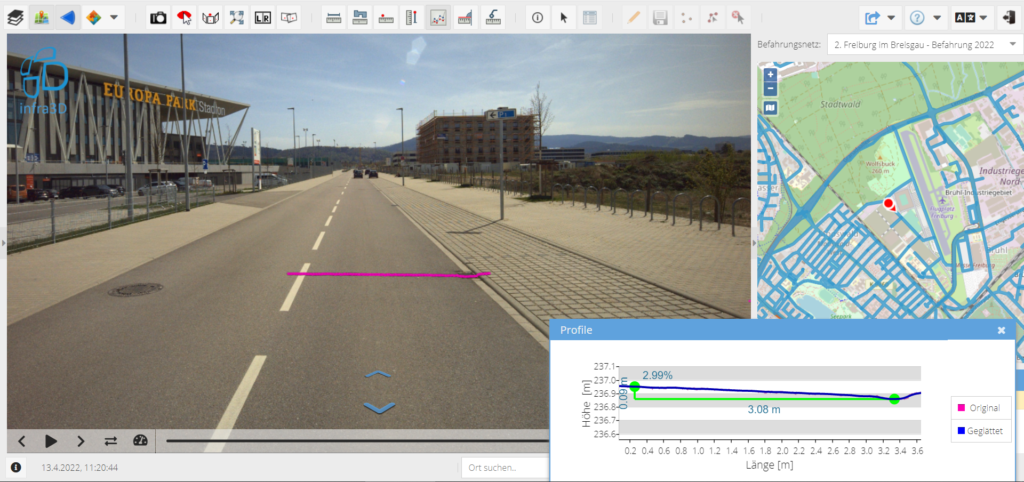1024x482 pixels.
Task: Select the add points tool
Action: coord(686,18)
